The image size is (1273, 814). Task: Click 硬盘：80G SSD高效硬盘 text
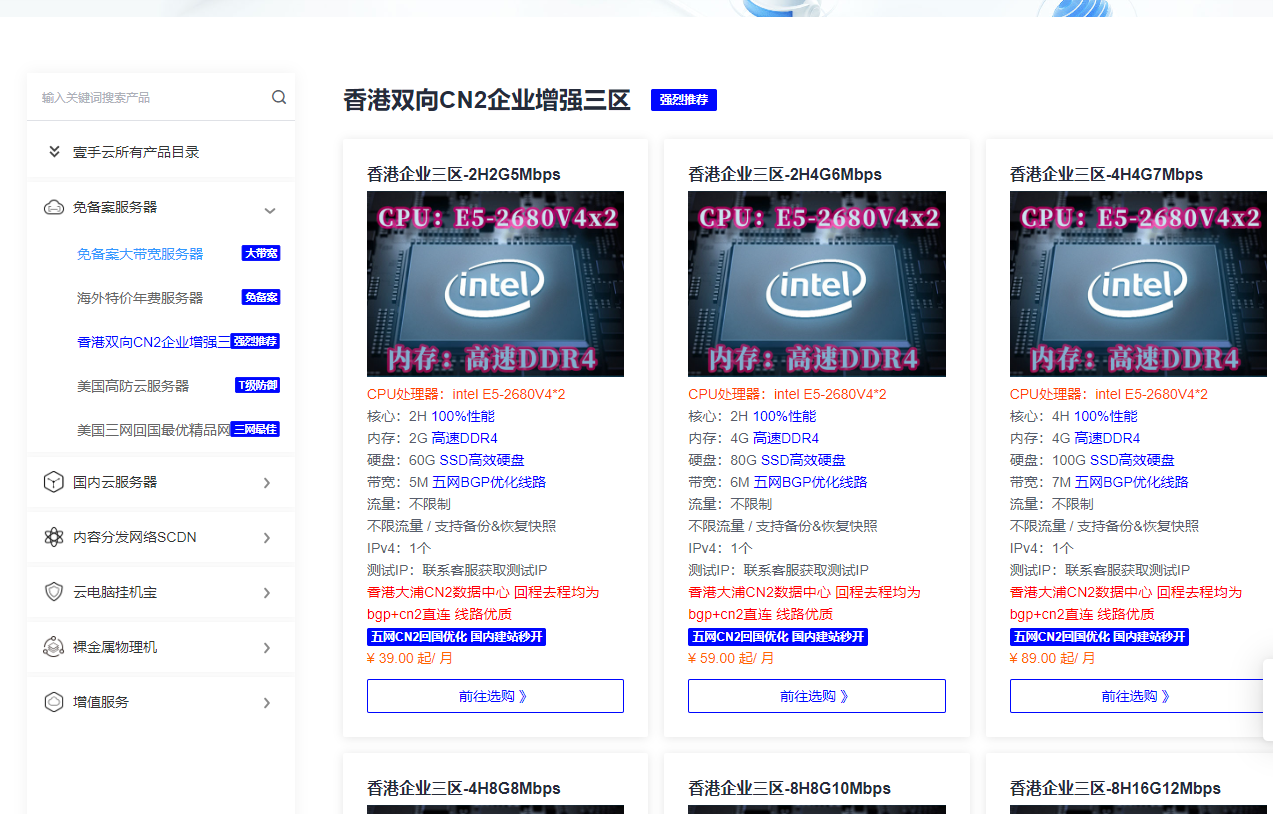click(x=767, y=460)
